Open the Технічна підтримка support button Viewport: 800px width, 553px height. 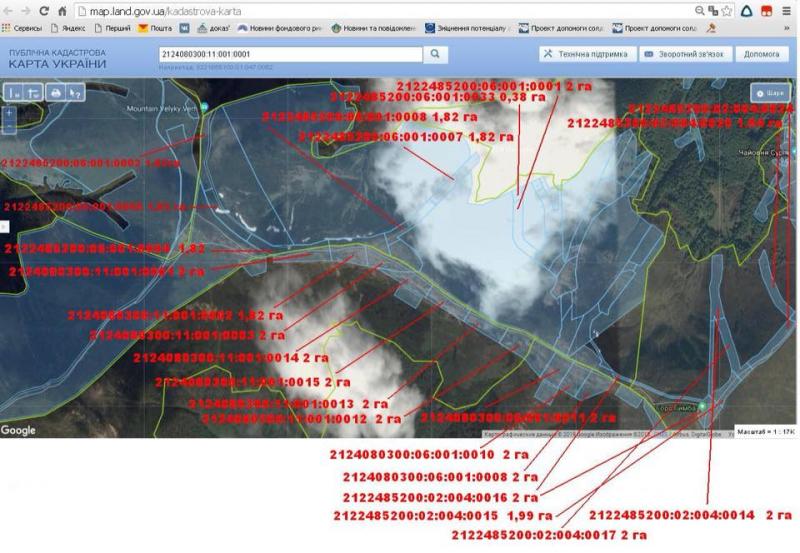click(586, 54)
